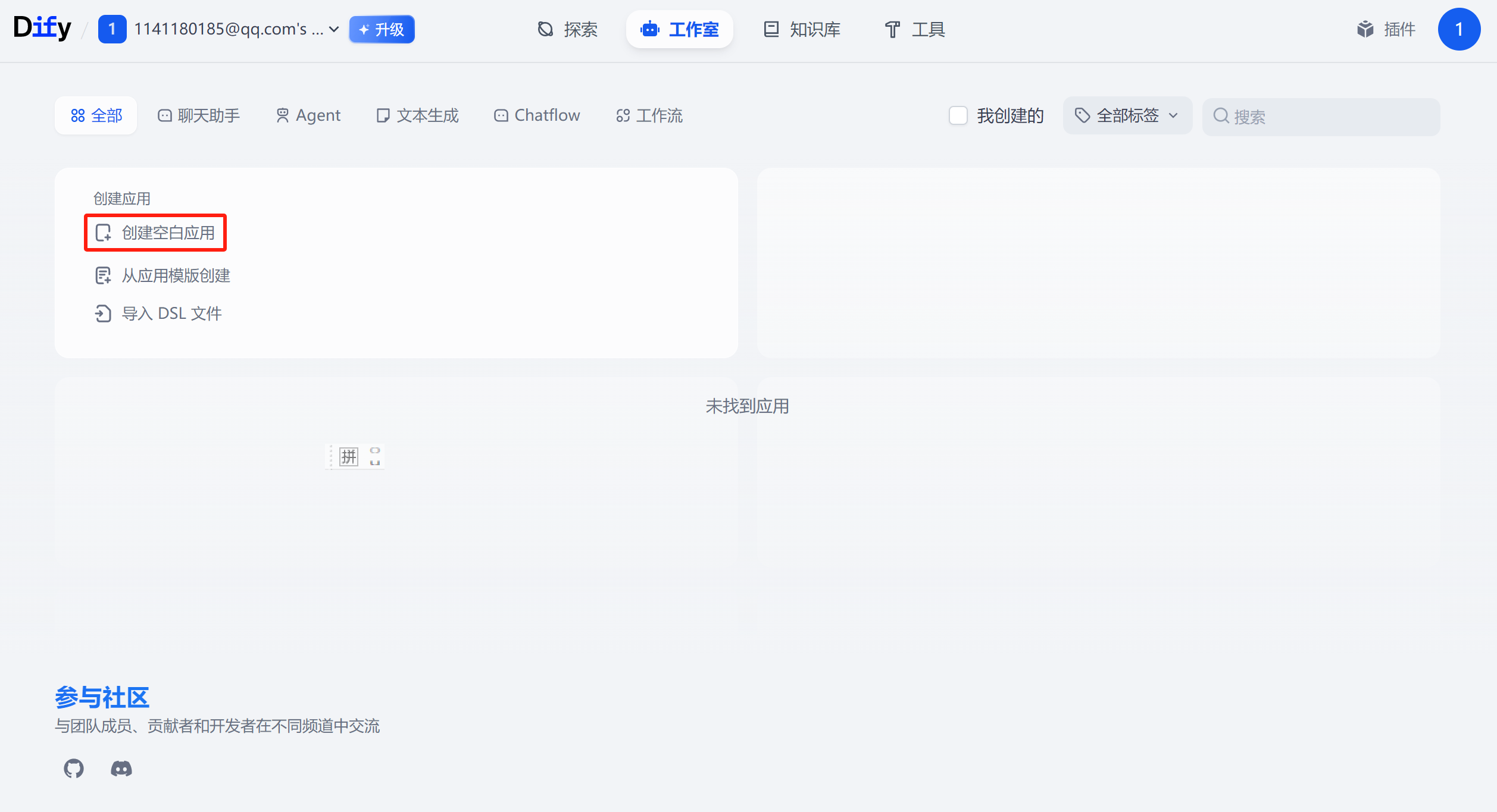Viewport: 1497px width, 812px height.
Task: Click the user avatar in top right
Action: click(1458, 29)
